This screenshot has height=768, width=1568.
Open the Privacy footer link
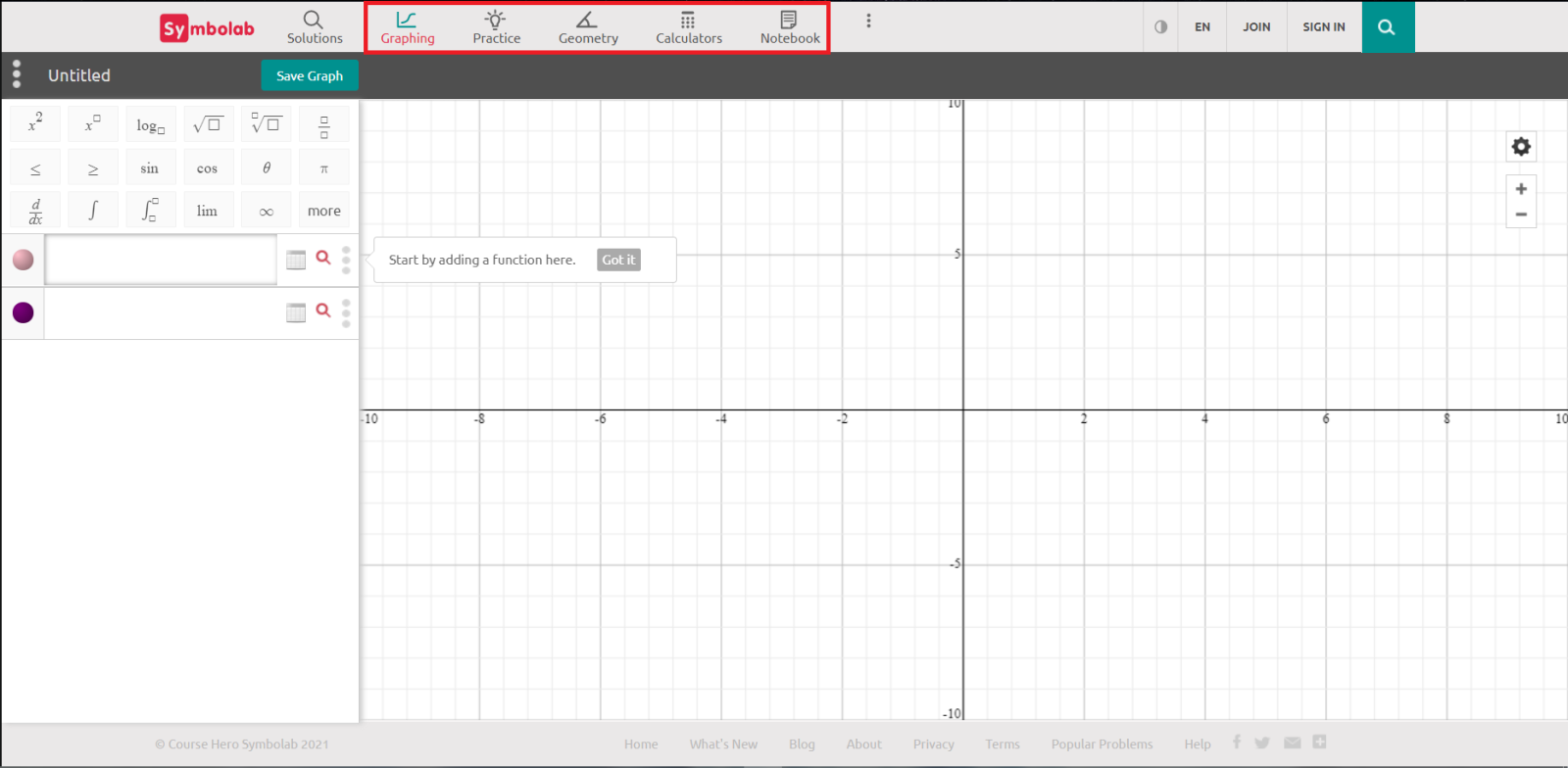[934, 744]
